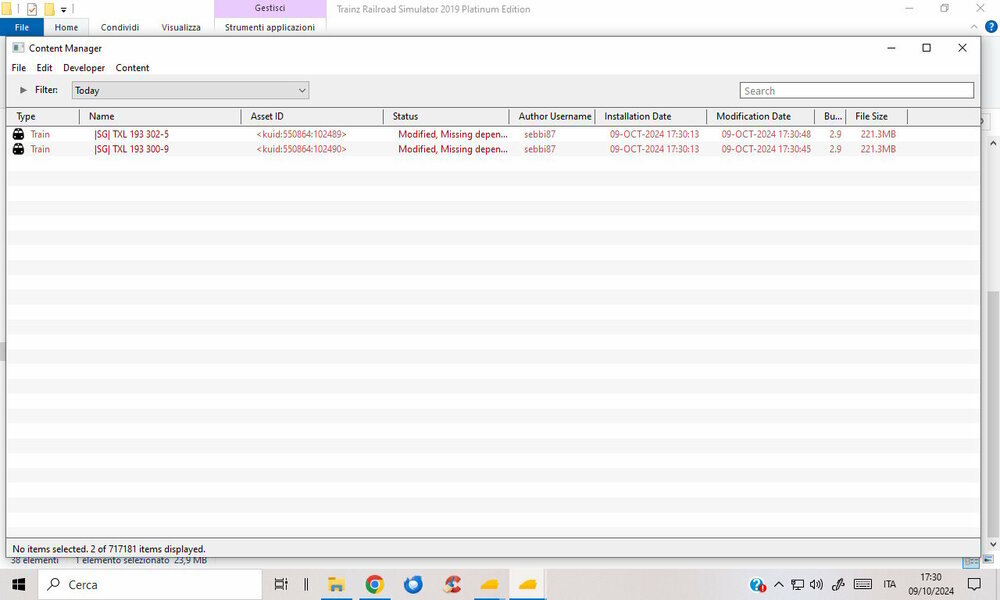Click Explorer details view icon
Image resolution: width=1000 pixels, height=600 pixels.
(971, 562)
